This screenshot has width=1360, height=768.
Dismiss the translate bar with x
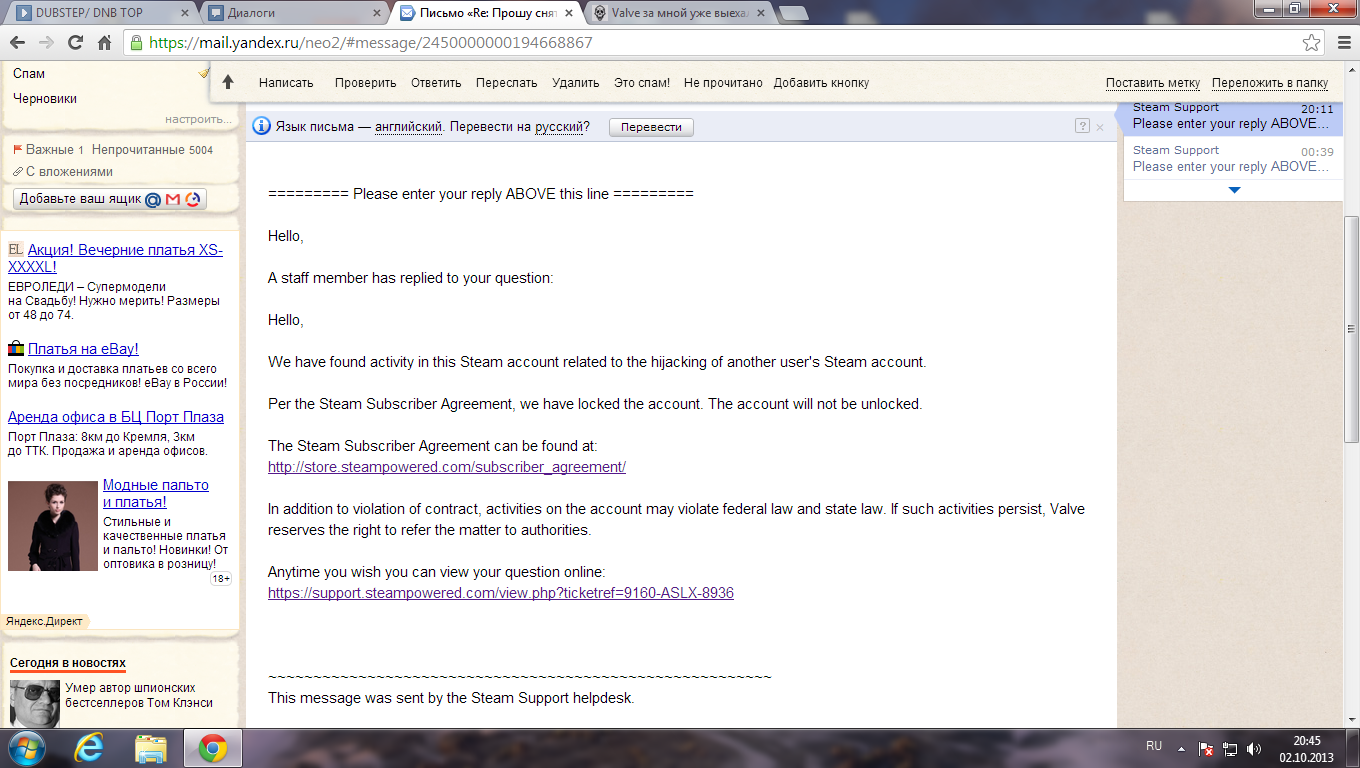tap(1100, 127)
